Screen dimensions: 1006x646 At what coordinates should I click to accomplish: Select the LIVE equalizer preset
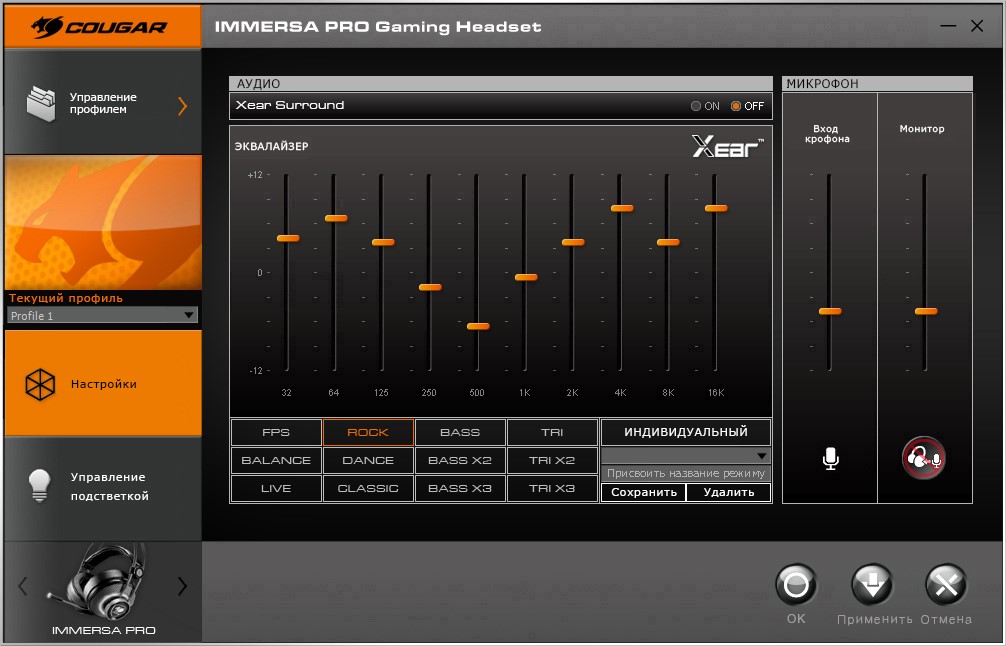click(276, 488)
